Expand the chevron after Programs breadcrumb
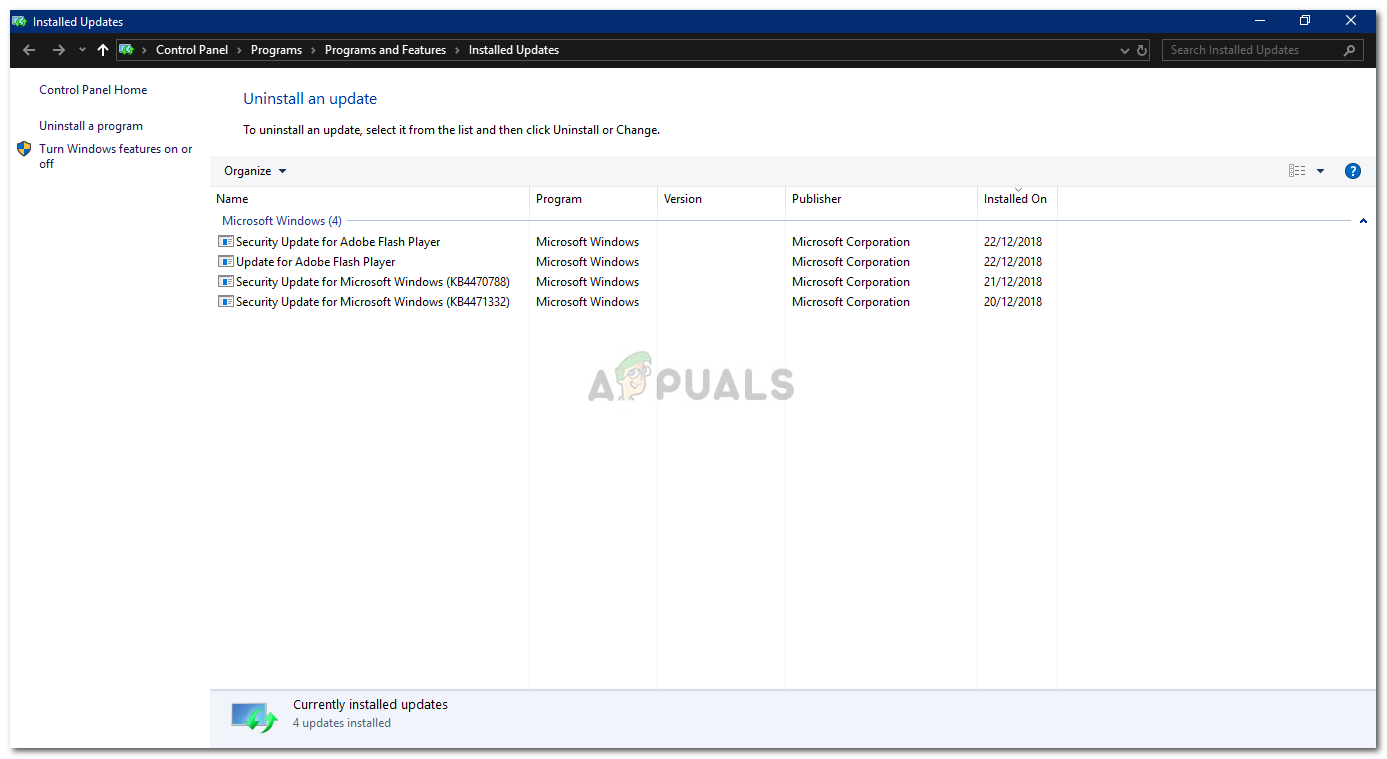The width and height of the screenshot is (1387, 759). pyautogui.click(x=313, y=50)
